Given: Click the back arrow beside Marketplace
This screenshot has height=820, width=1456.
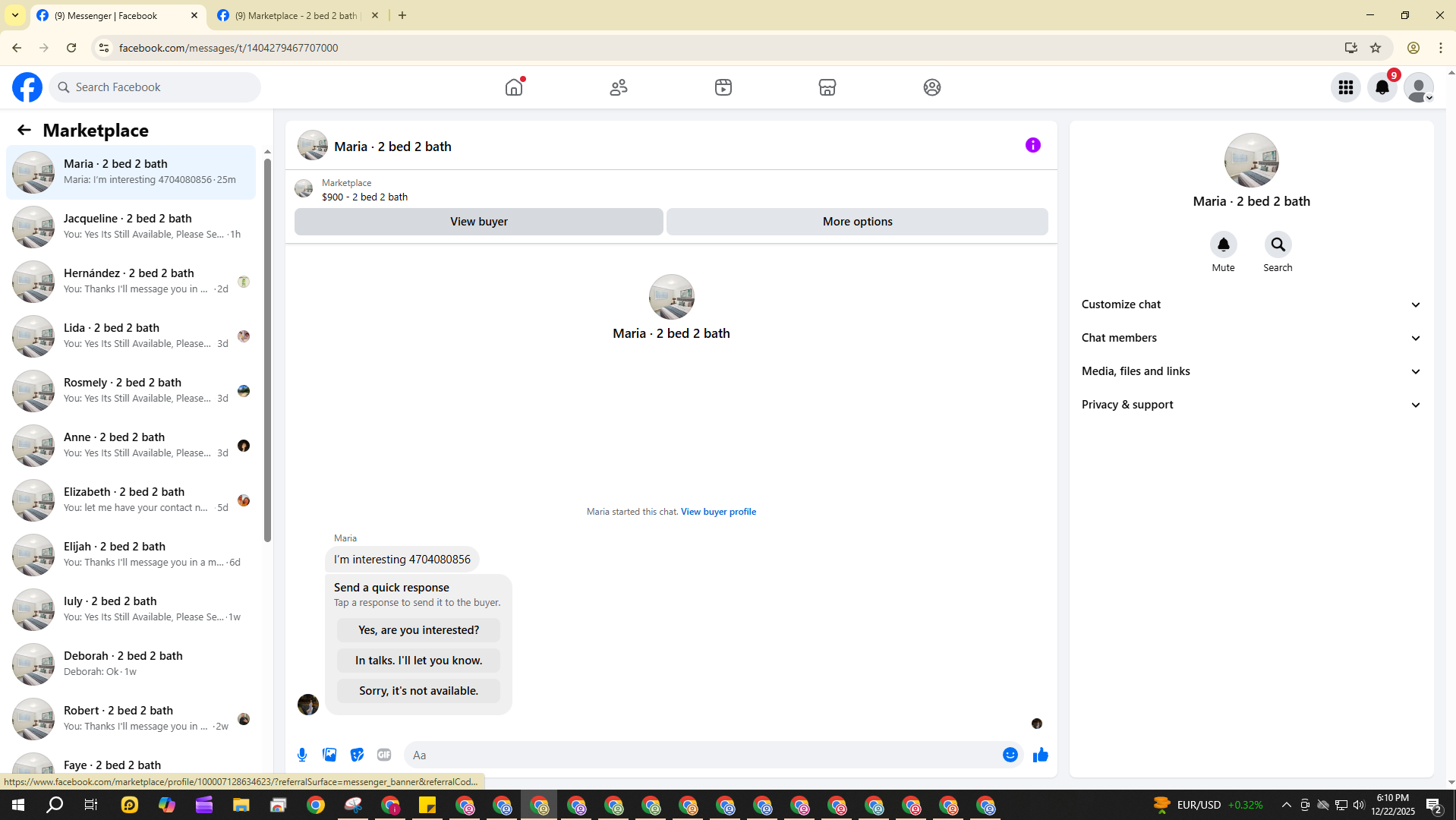Looking at the screenshot, I should [x=24, y=130].
